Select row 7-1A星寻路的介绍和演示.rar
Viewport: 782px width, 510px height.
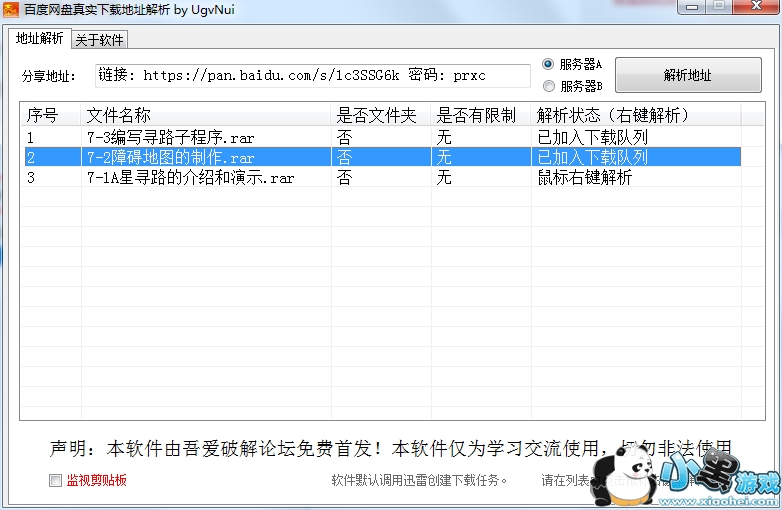click(383, 177)
